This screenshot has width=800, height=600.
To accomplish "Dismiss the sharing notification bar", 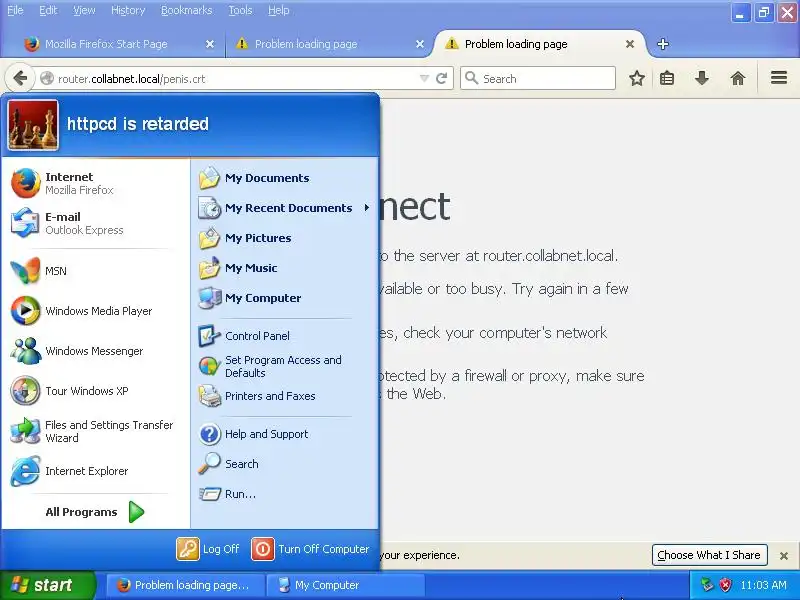I will coord(784,556).
